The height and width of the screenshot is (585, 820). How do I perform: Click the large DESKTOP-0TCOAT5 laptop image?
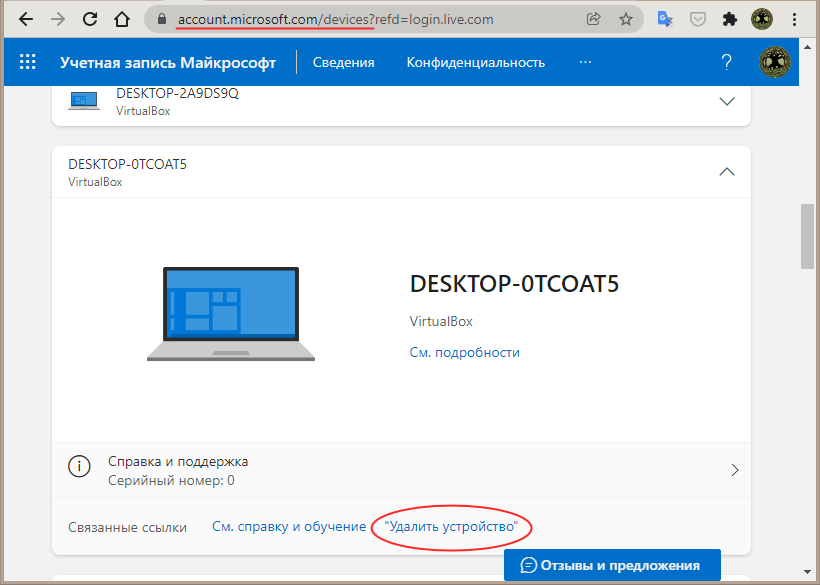(231, 314)
